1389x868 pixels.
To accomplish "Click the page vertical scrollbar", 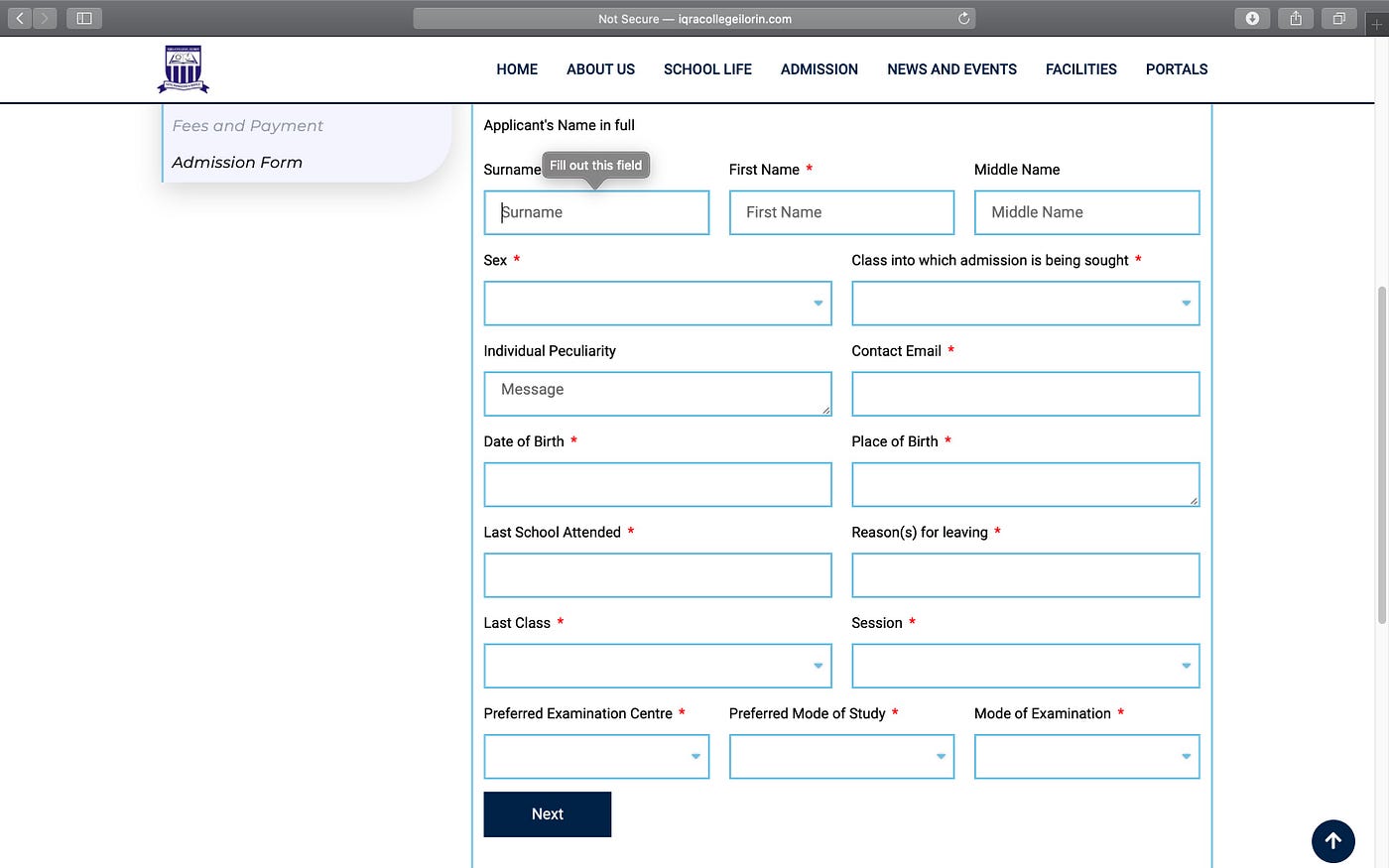I will pos(1382,456).
